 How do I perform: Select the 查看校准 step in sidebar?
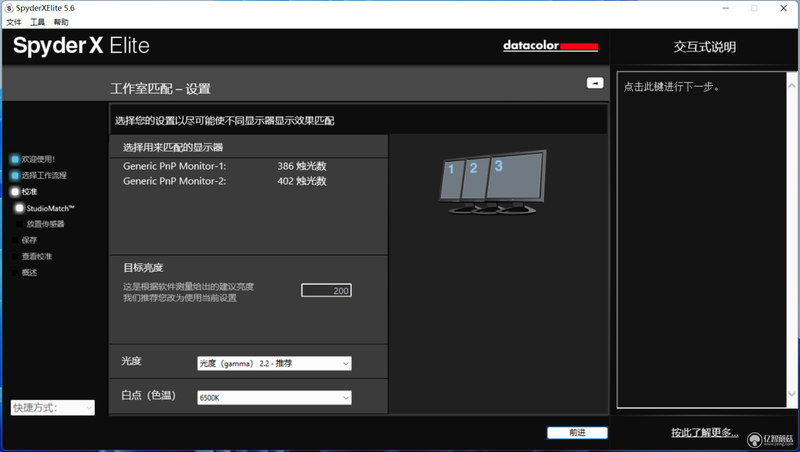pyautogui.click(x=32, y=256)
